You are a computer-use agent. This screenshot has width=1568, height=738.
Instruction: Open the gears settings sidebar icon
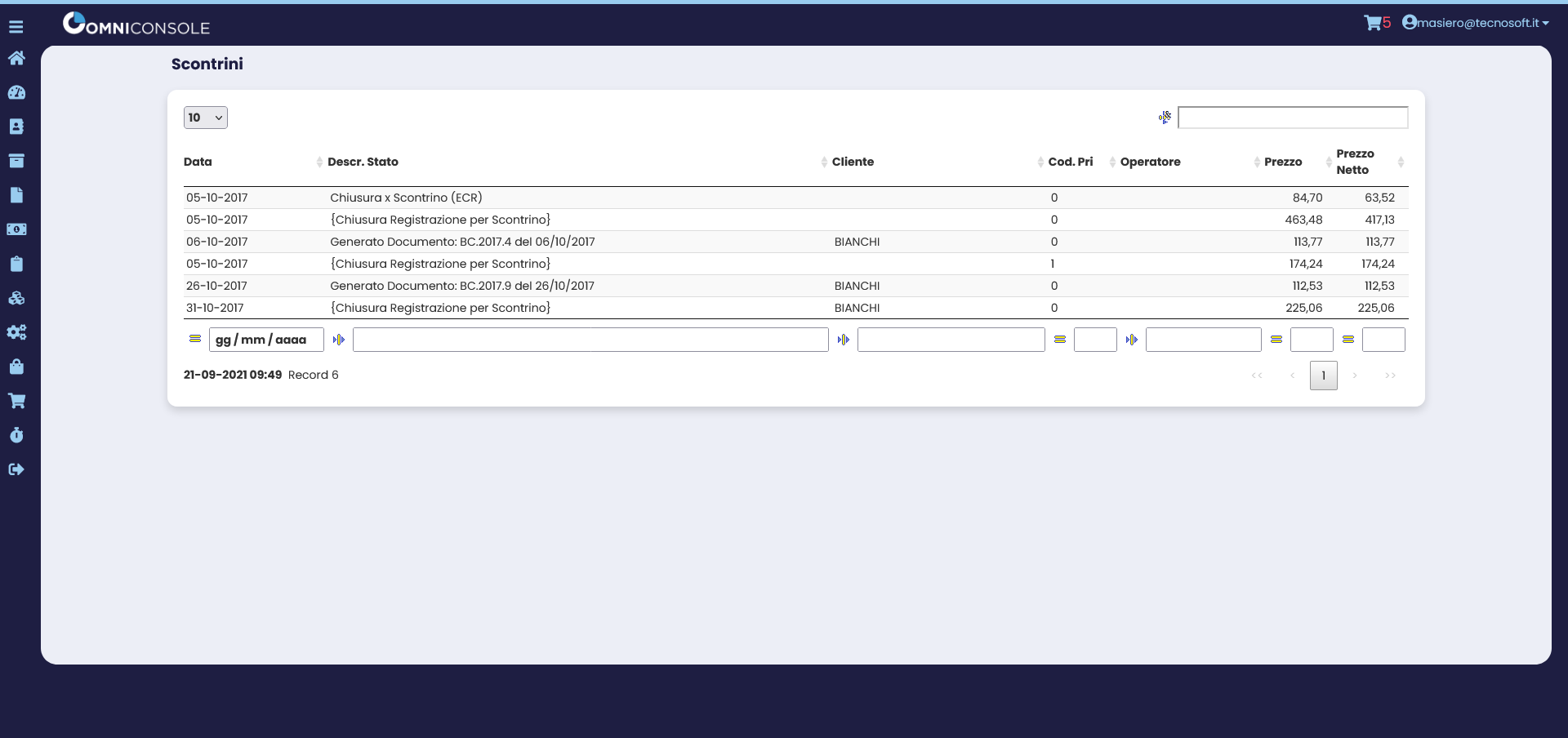coord(16,332)
